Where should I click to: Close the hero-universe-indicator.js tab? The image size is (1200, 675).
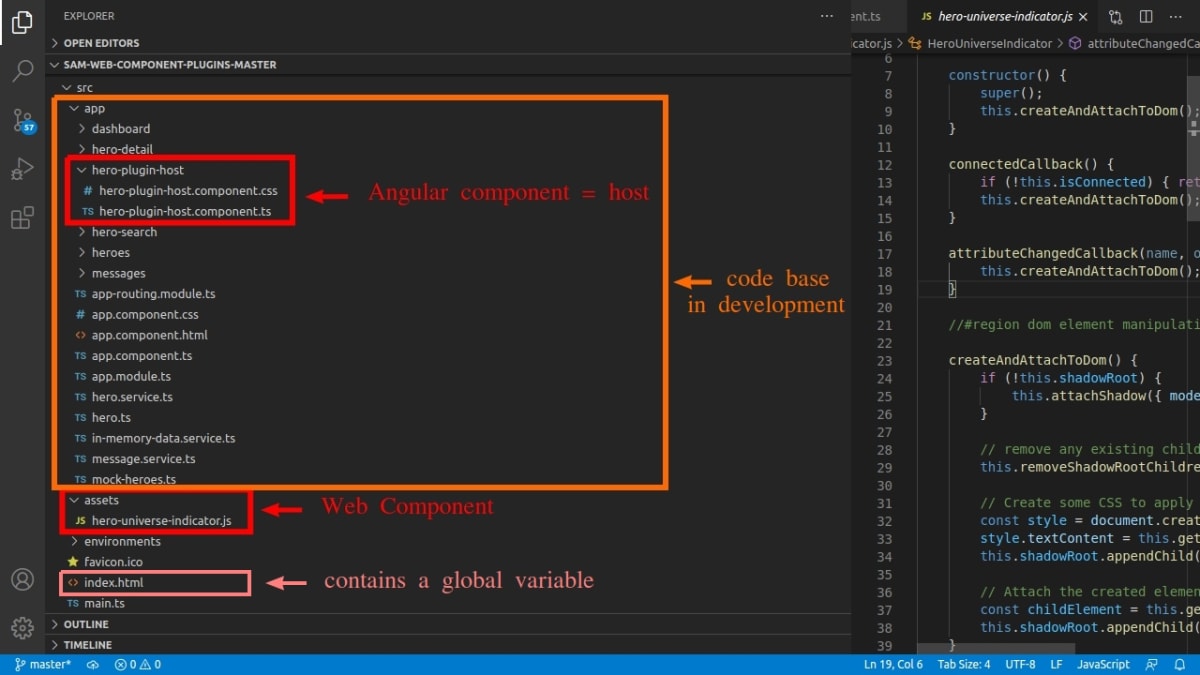pyautogui.click(x=1085, y=16)
